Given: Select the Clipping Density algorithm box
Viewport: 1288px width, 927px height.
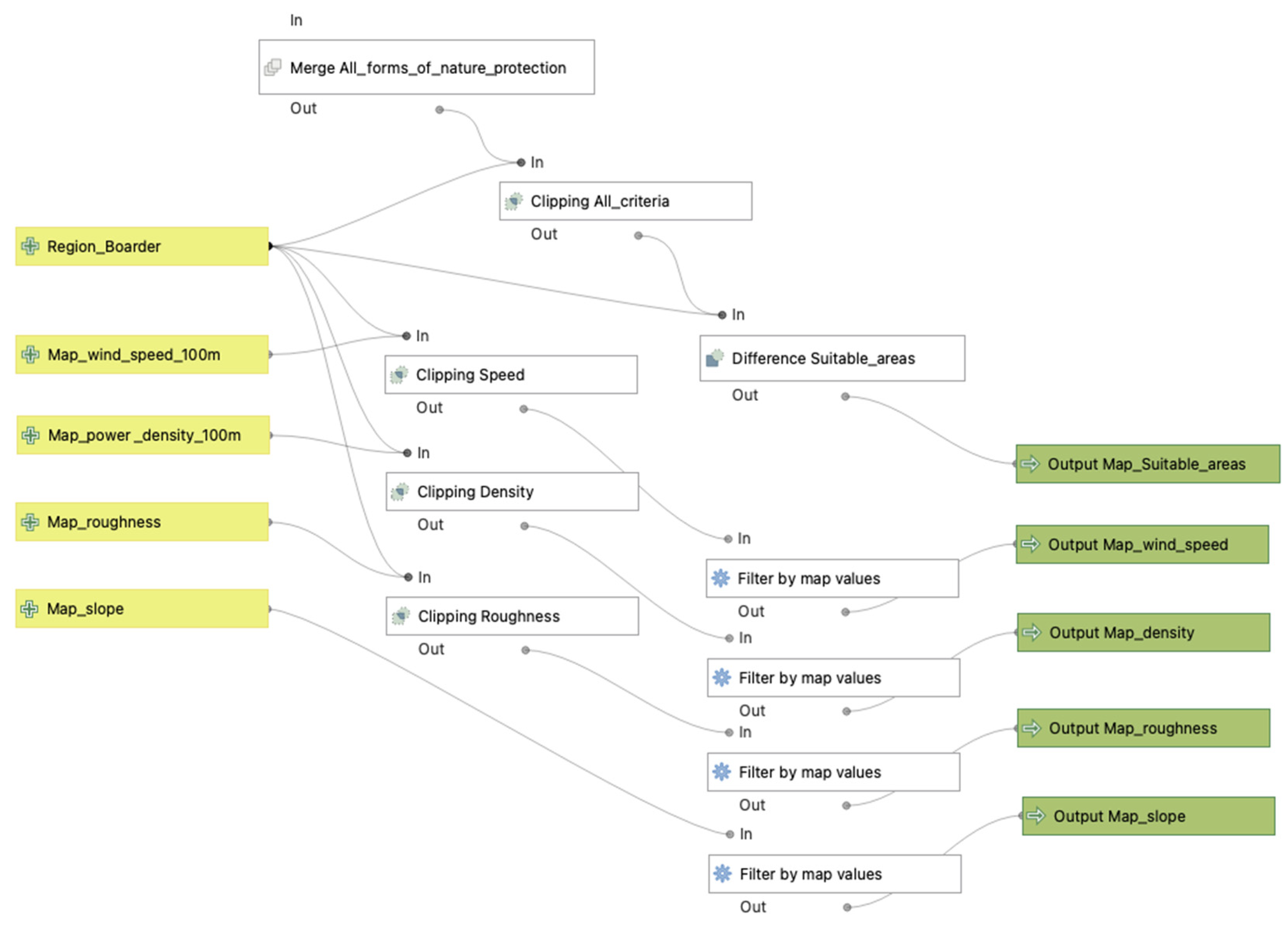Looking at the screenshot, I should (512, 491).
